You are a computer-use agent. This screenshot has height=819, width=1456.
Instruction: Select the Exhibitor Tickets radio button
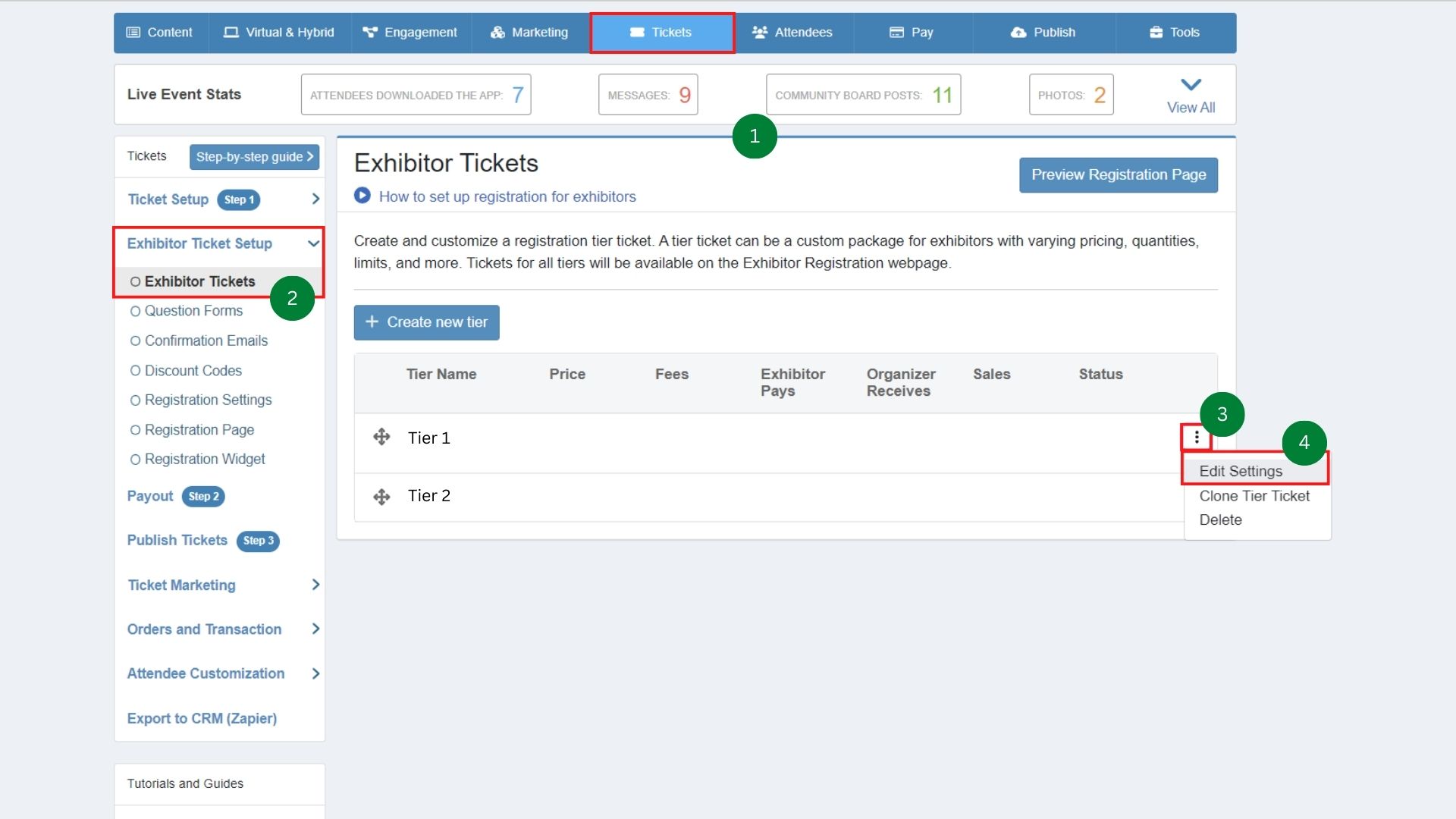tap(136, 281)
